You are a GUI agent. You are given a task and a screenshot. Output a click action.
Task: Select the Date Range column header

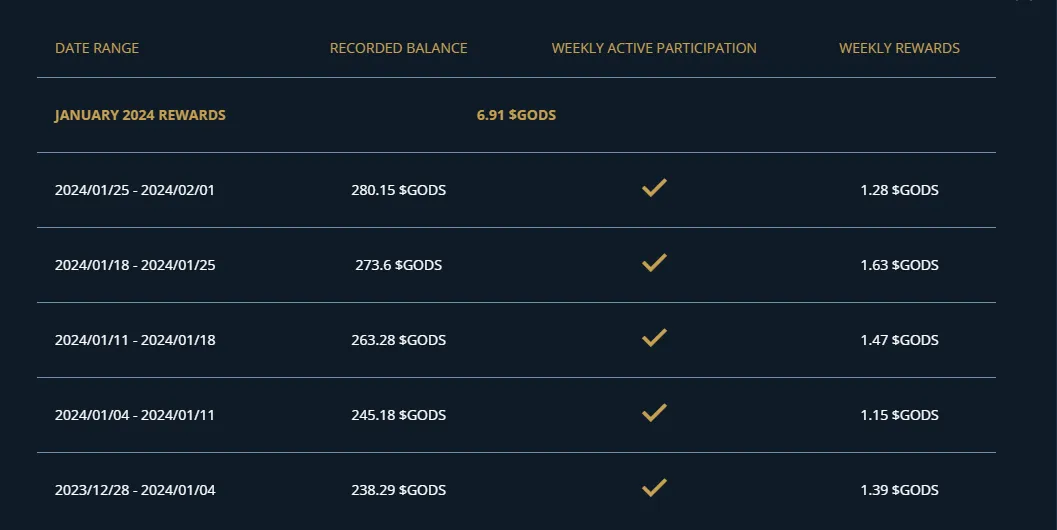97,48
